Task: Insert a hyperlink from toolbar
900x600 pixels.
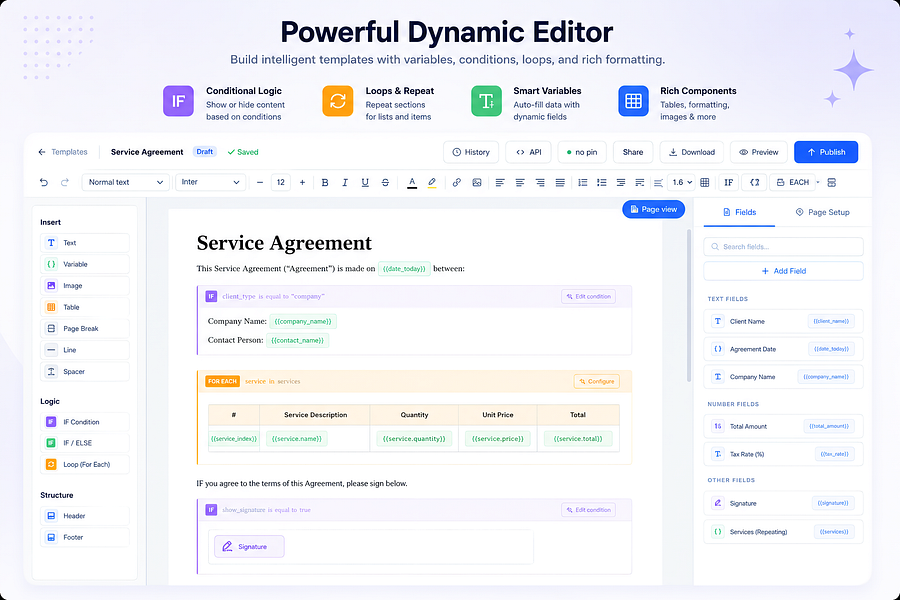Action: 457,183
